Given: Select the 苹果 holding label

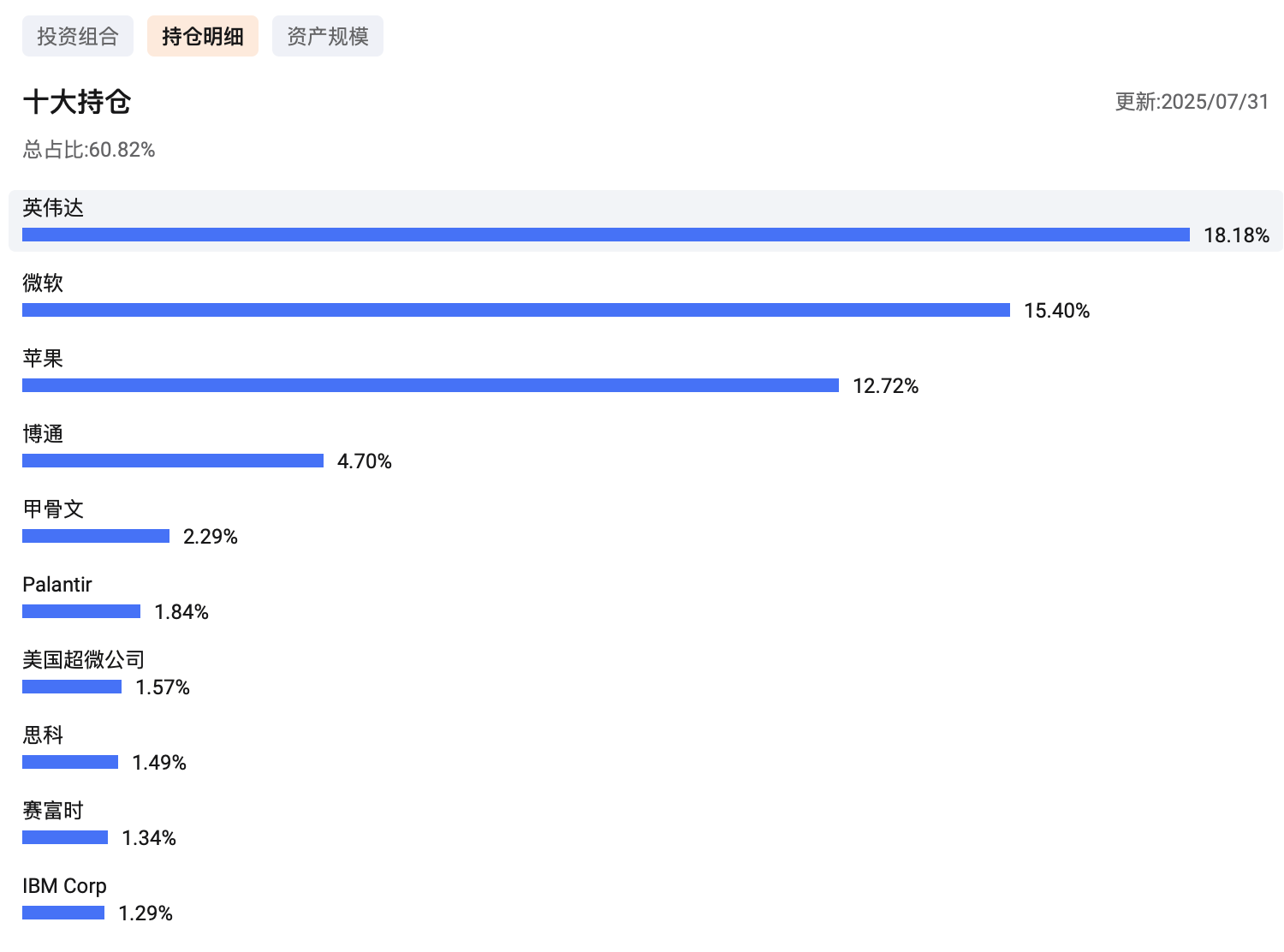Looking at the screenshot, I should (x=43, y=359).
